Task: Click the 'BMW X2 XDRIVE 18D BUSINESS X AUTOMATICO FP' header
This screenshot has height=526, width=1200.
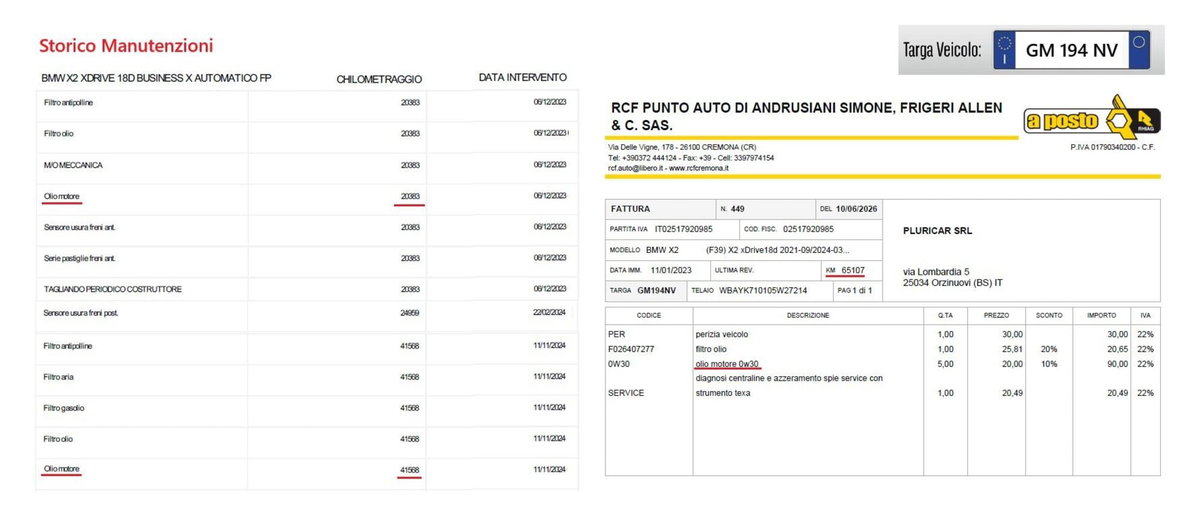Action: pyautogui.click(x=156, y=78)
